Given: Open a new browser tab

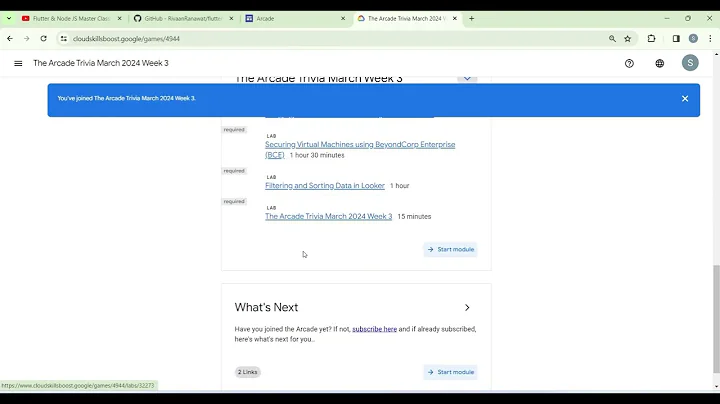Looking at the screenshot, I should (472, 18).
